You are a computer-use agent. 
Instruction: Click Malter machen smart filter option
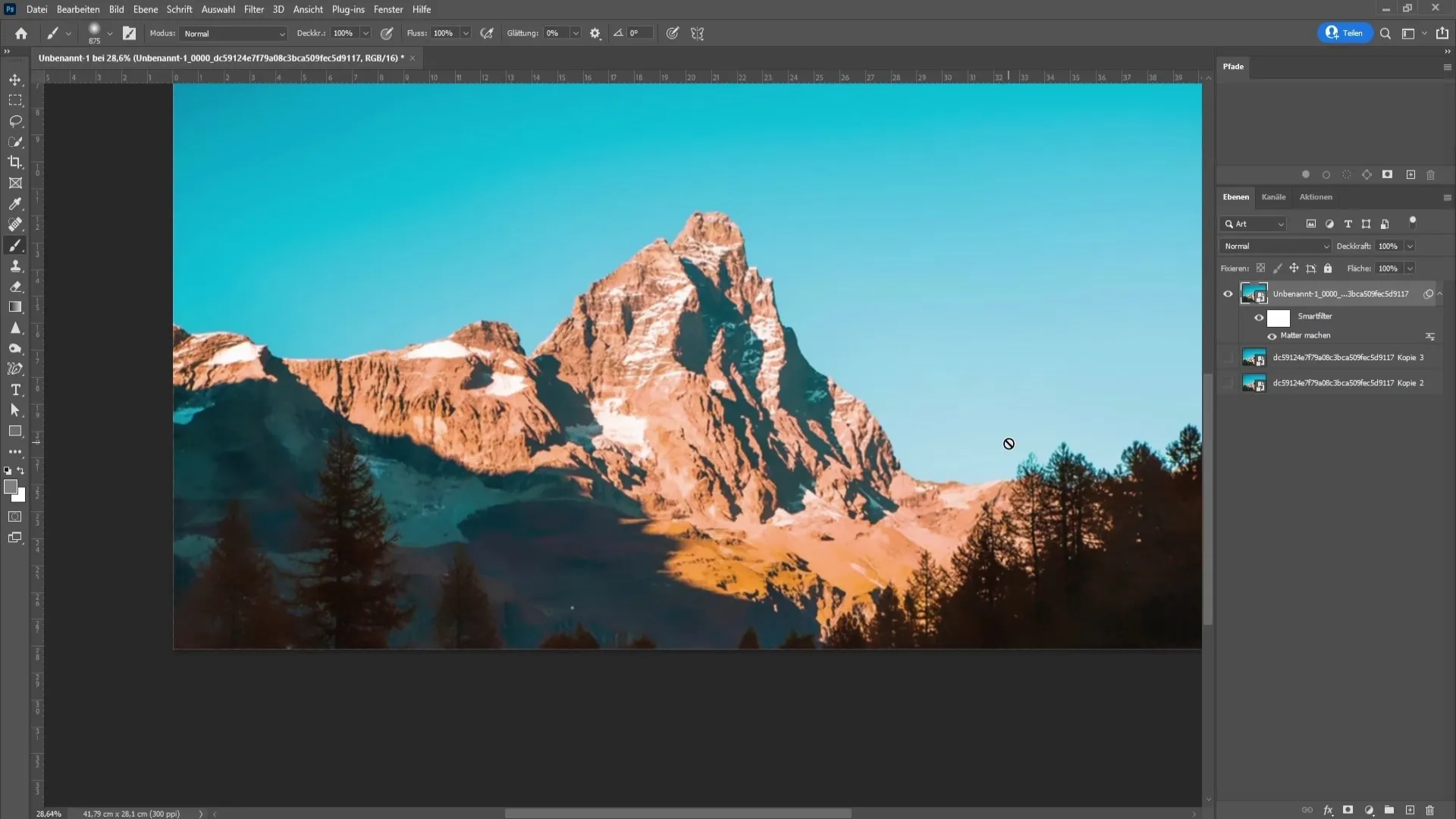tap(1306, 335)
